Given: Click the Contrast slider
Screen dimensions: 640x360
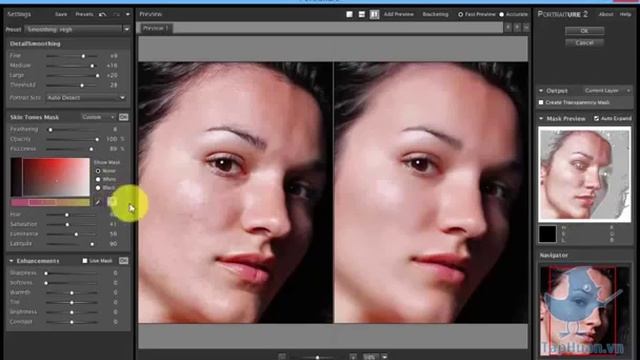Looking at the screenshot, I should tap(72, 322).
